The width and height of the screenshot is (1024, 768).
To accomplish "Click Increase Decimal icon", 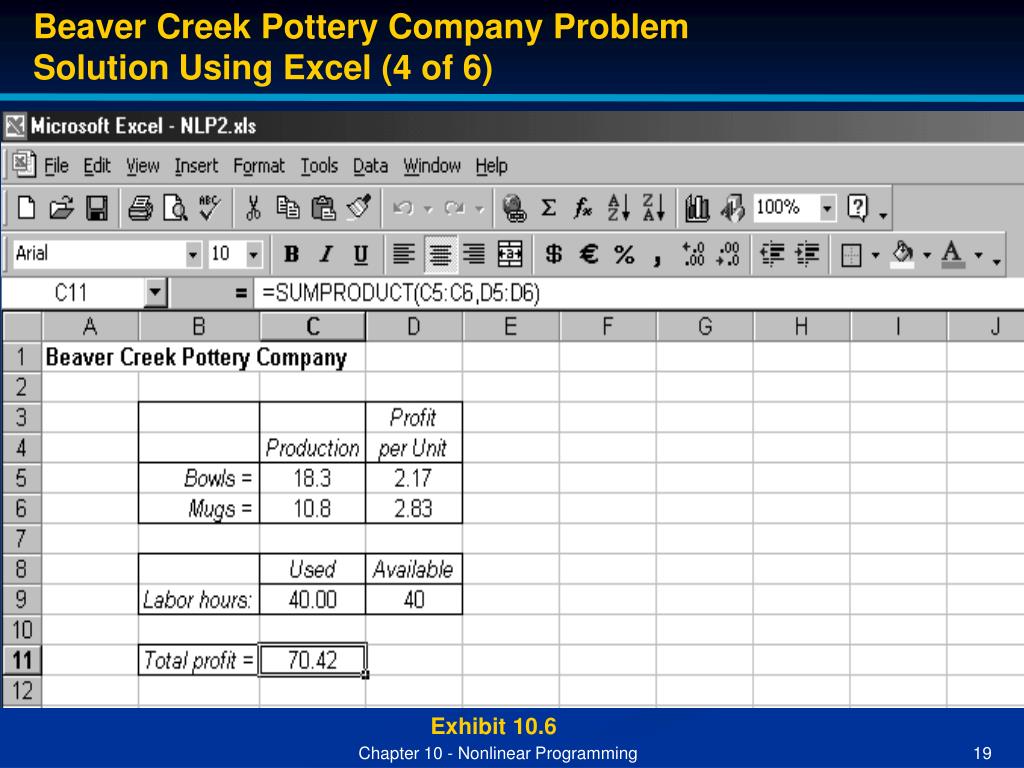I will click(693, 254).
